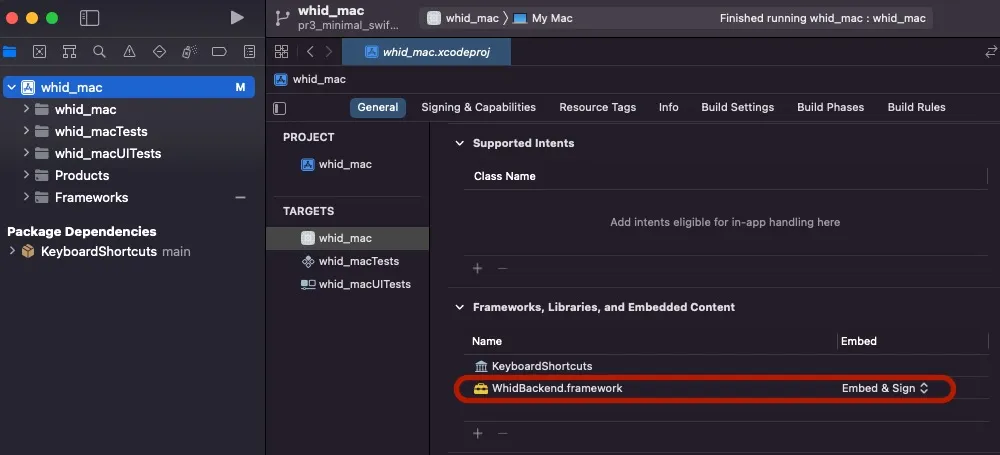The height and width of the screenshot is (455, 1000).
Task: Open the Breakpoint navigator icon
Action: [x=219, y=52]
